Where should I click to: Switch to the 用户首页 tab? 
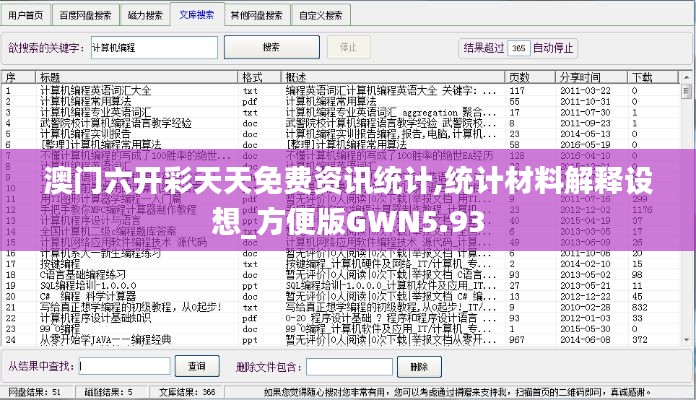point(26,16)
